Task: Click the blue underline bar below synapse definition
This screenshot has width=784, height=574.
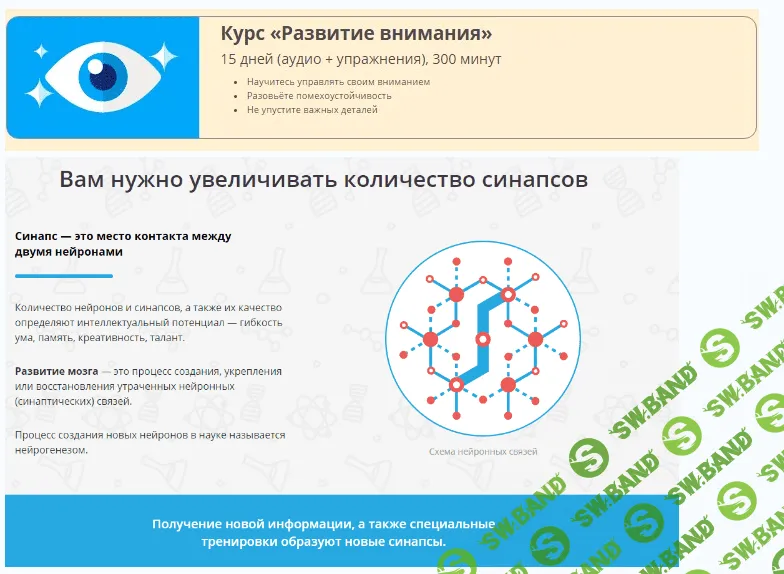Action: (x=64, y=276)
